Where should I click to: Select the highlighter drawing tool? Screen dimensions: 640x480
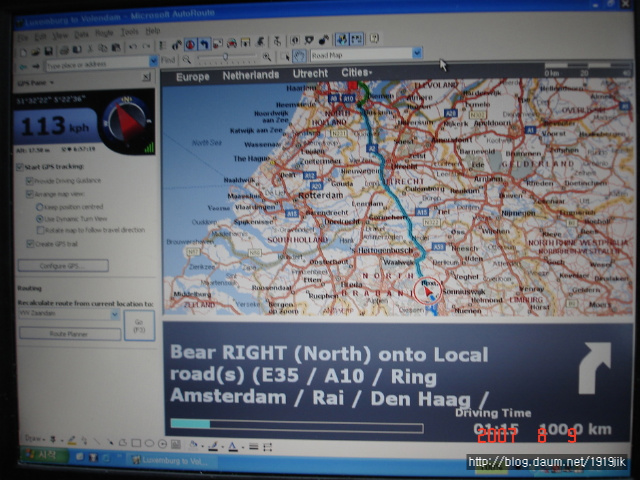tap(72, 440)
